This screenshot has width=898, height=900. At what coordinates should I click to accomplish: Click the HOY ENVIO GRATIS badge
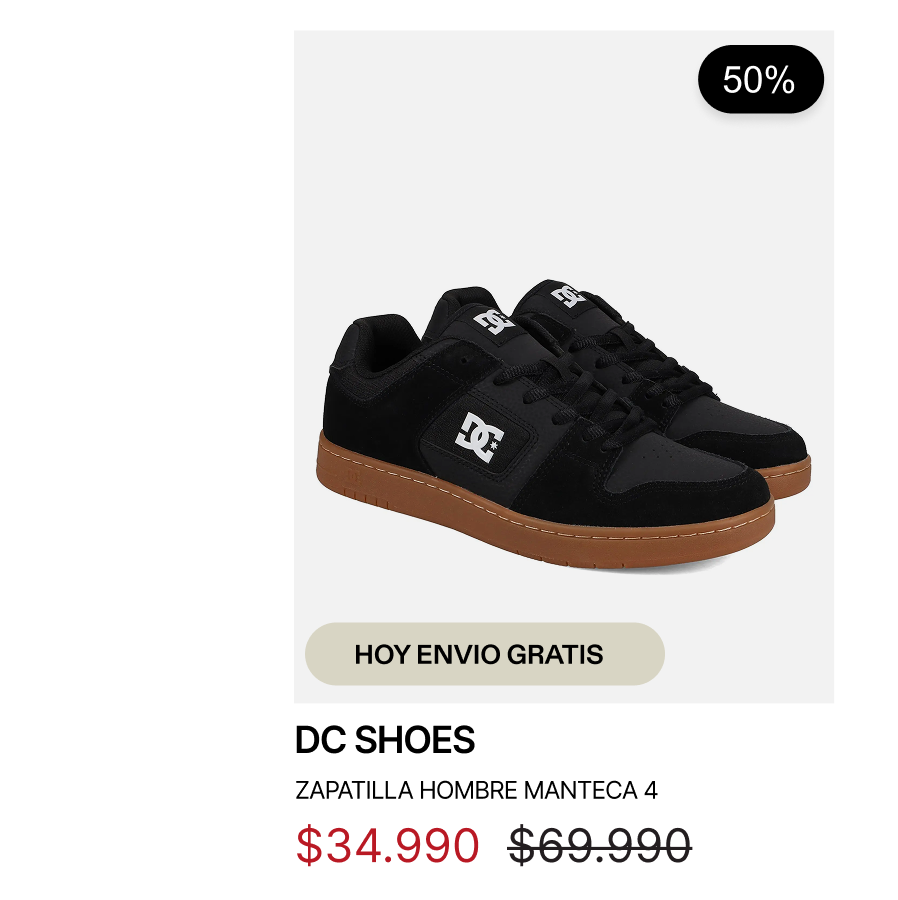click(x=484, y=654)
